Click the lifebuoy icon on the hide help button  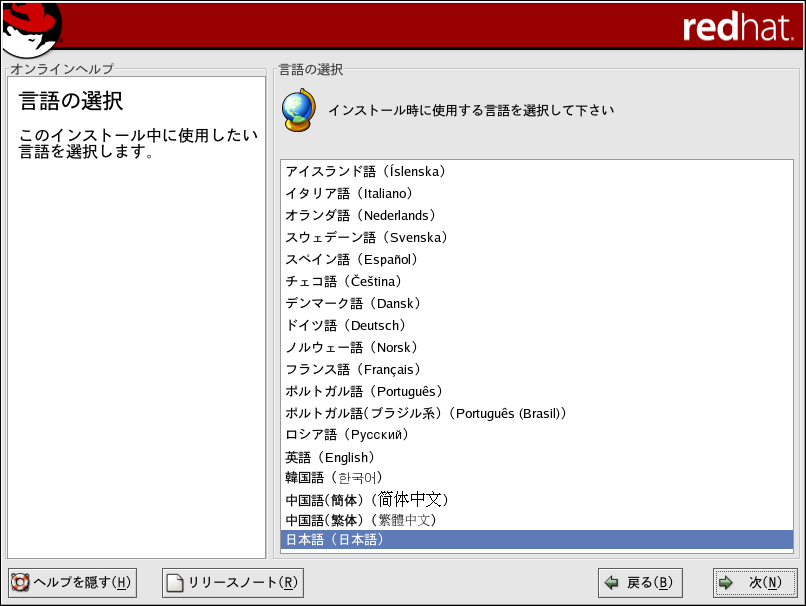20,583
